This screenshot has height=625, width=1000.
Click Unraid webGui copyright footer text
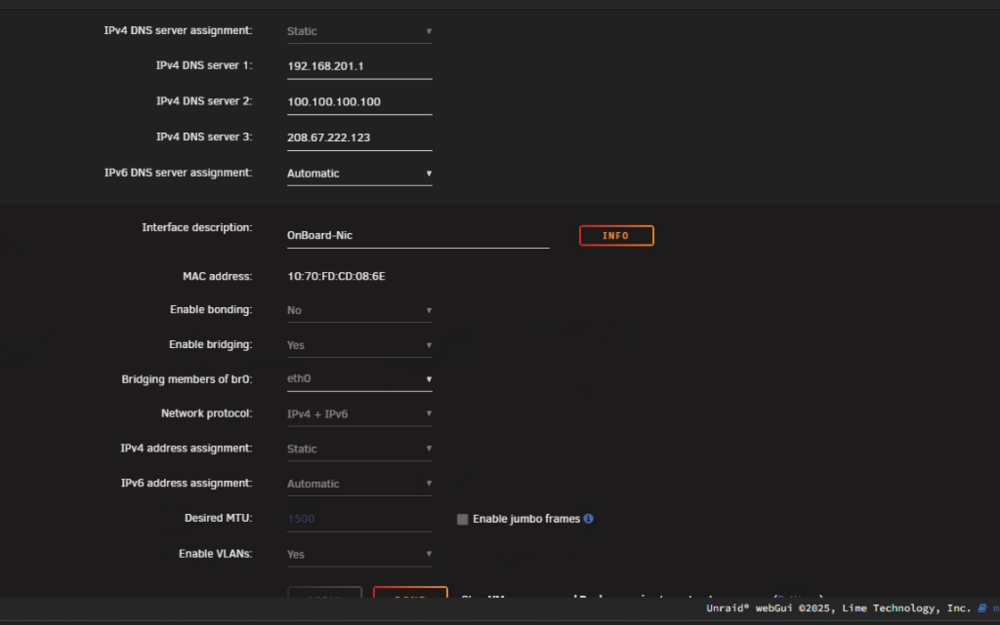coord(838,608)
